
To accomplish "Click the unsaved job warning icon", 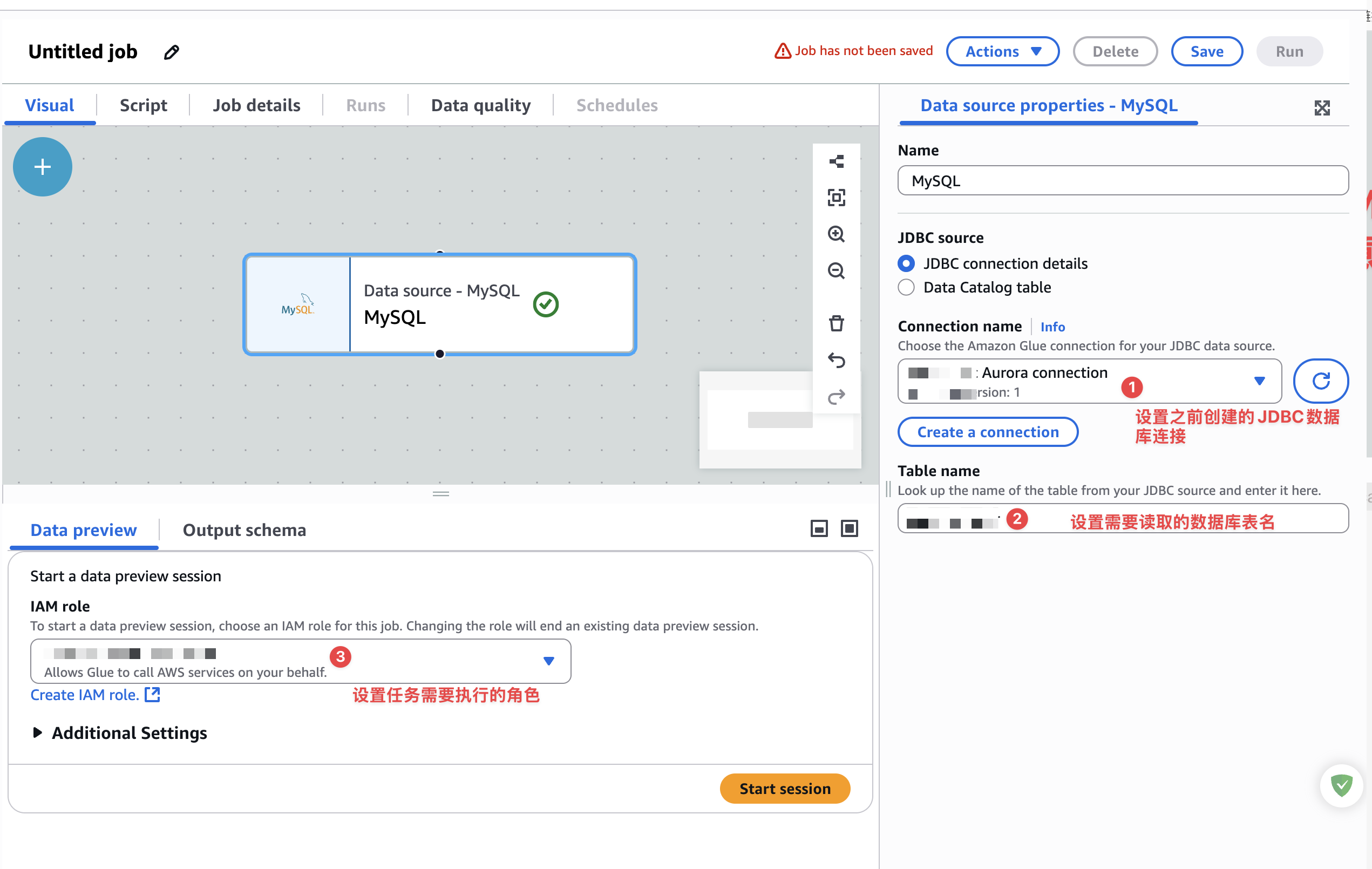I will (782, 51).
